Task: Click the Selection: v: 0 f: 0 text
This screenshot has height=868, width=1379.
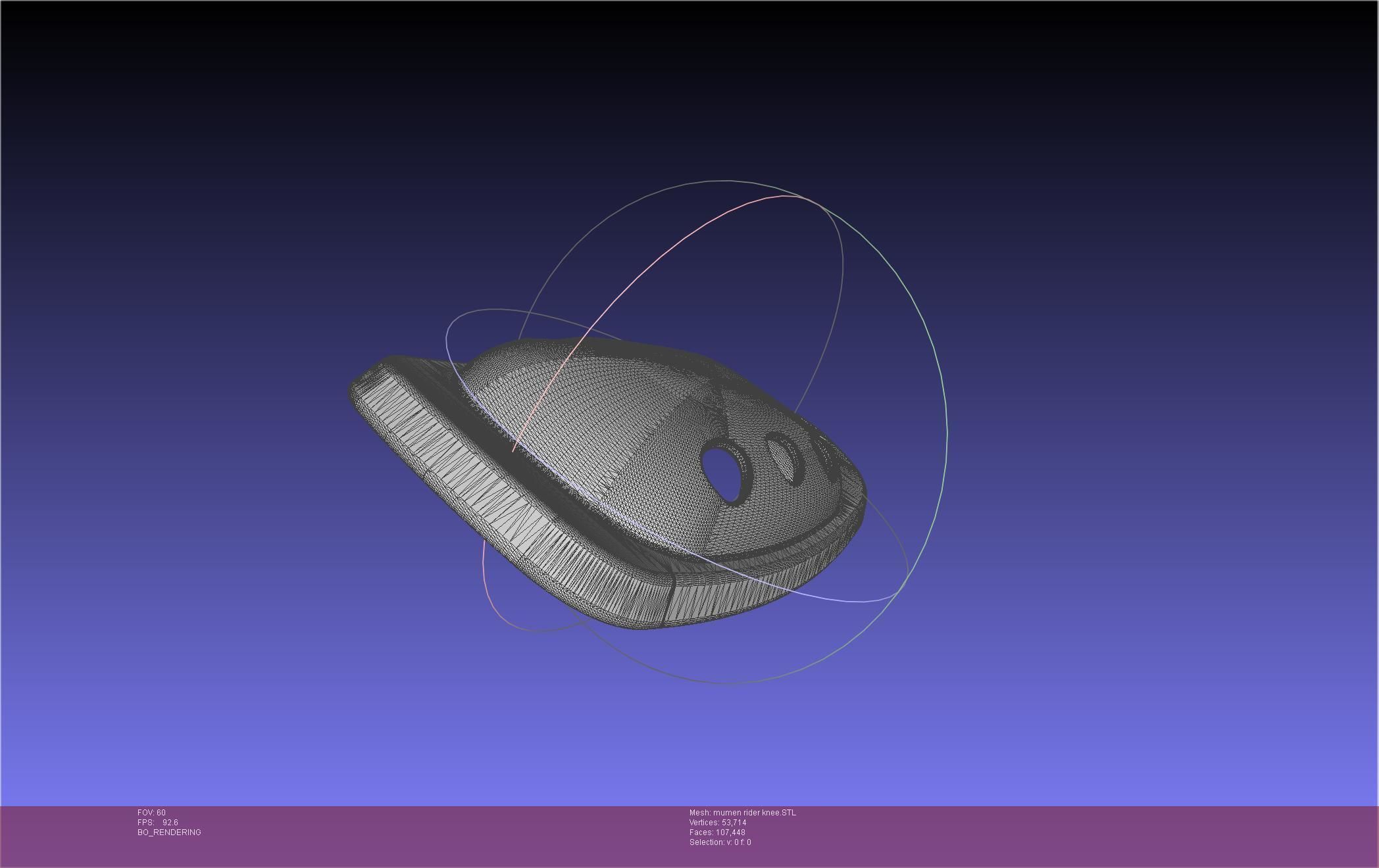Action: (x=720, y=842)
